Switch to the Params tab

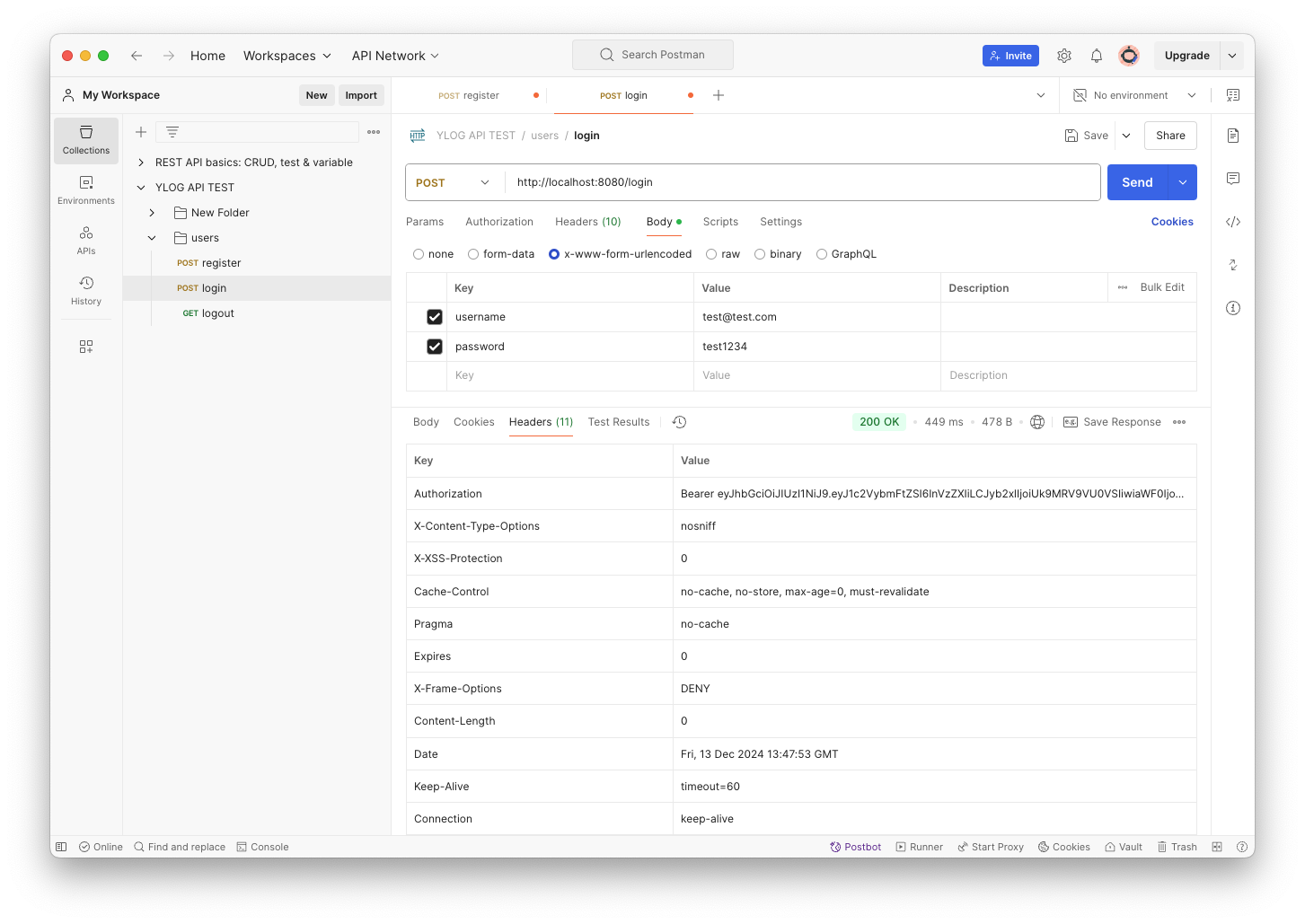point(425,222)
